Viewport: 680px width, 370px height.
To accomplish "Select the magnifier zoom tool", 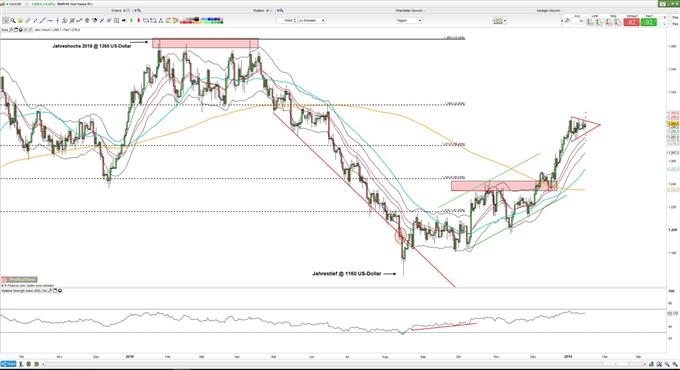I will (x=13, y=20).
